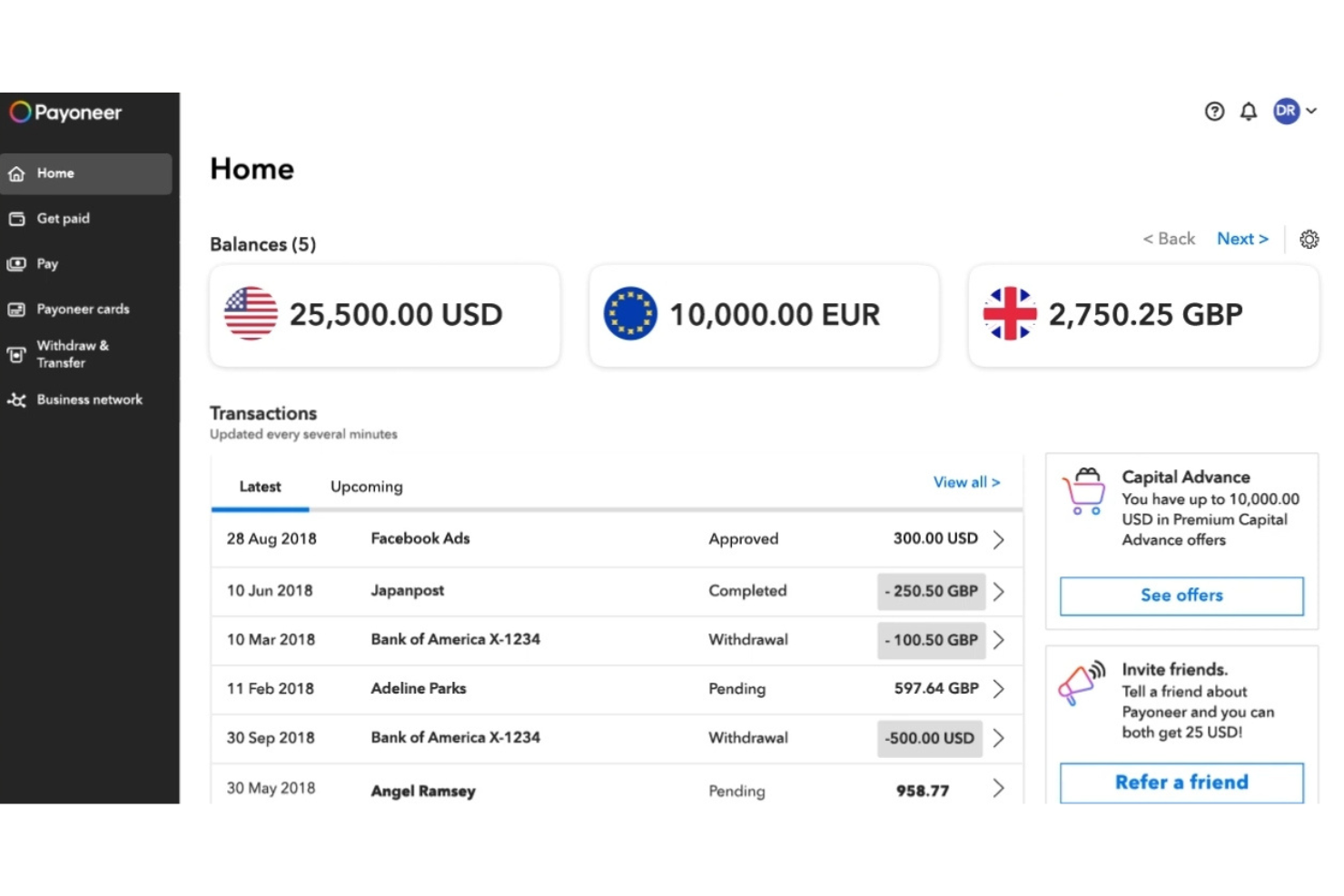Select Withdraw & Transfer in the sidebar
The height and width of the screenshot is (896, 1344).
point(16,354)
